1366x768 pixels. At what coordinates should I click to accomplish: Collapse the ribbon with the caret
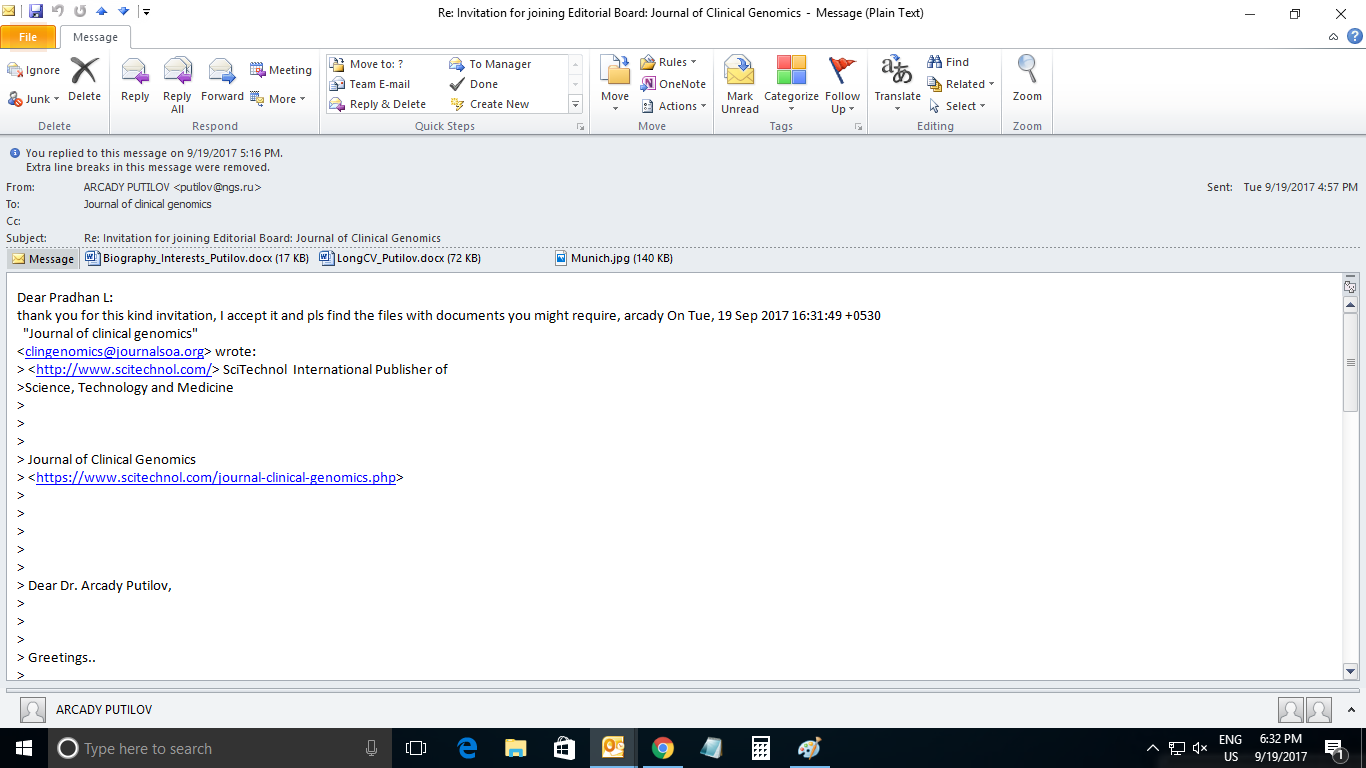click(x=1333, y=37)
